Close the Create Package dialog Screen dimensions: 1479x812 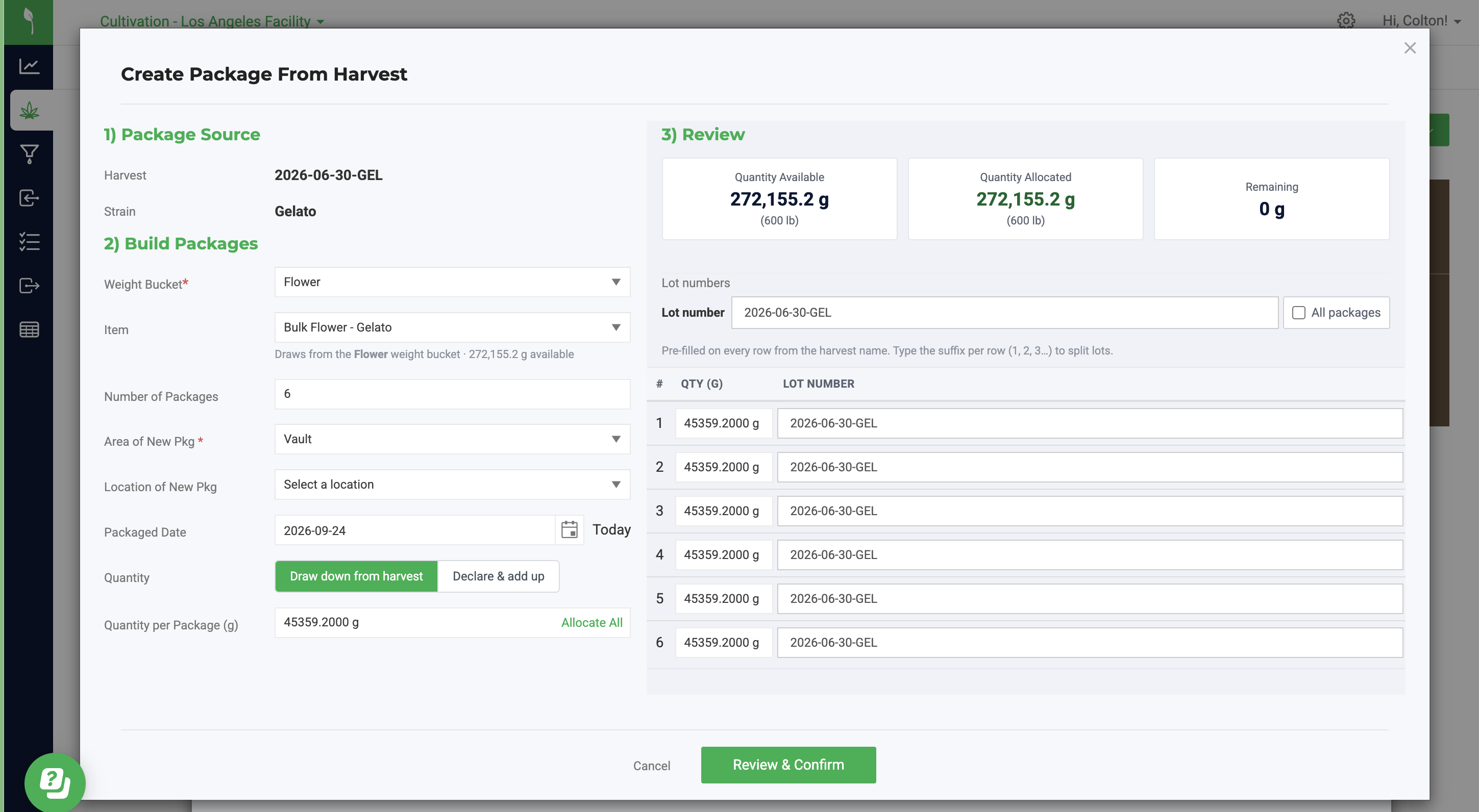(x=1410, y=48)
